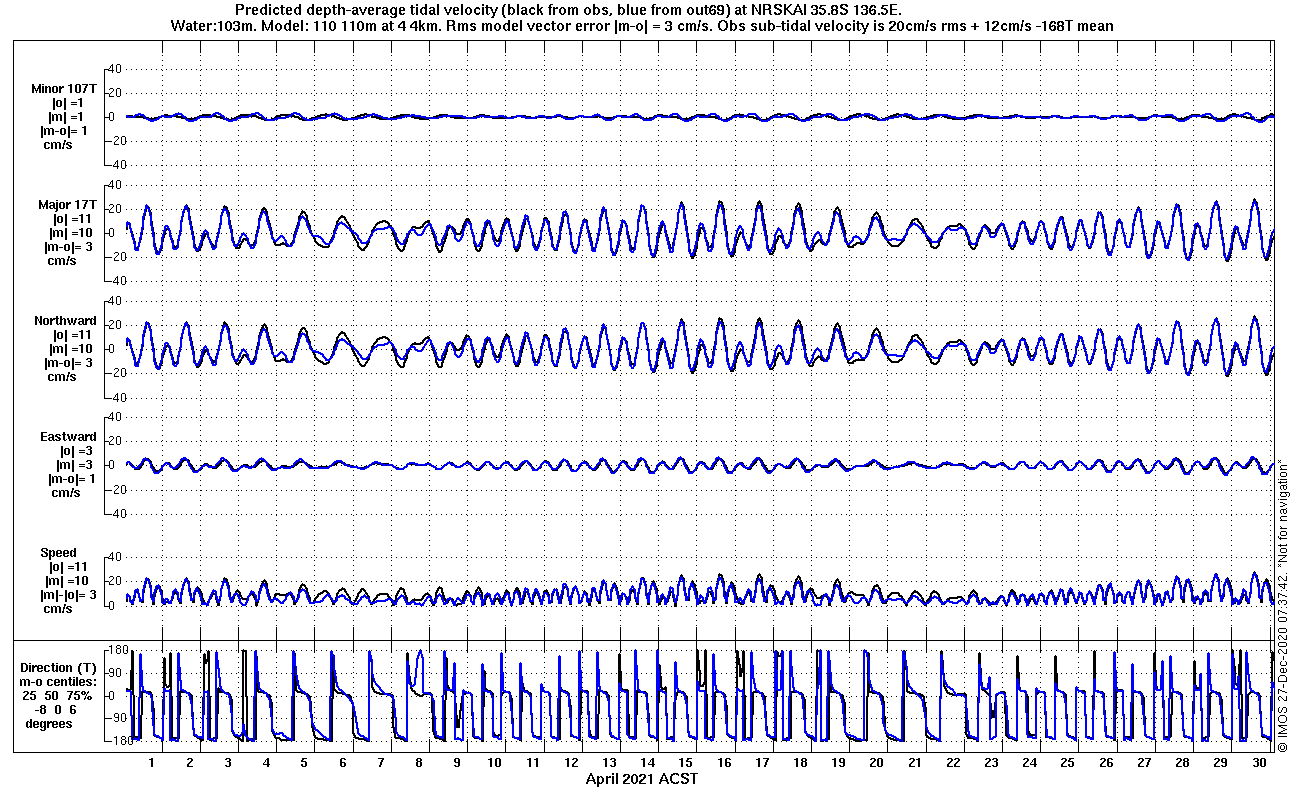Click '|o| =11' under Northward

[72, 335]
